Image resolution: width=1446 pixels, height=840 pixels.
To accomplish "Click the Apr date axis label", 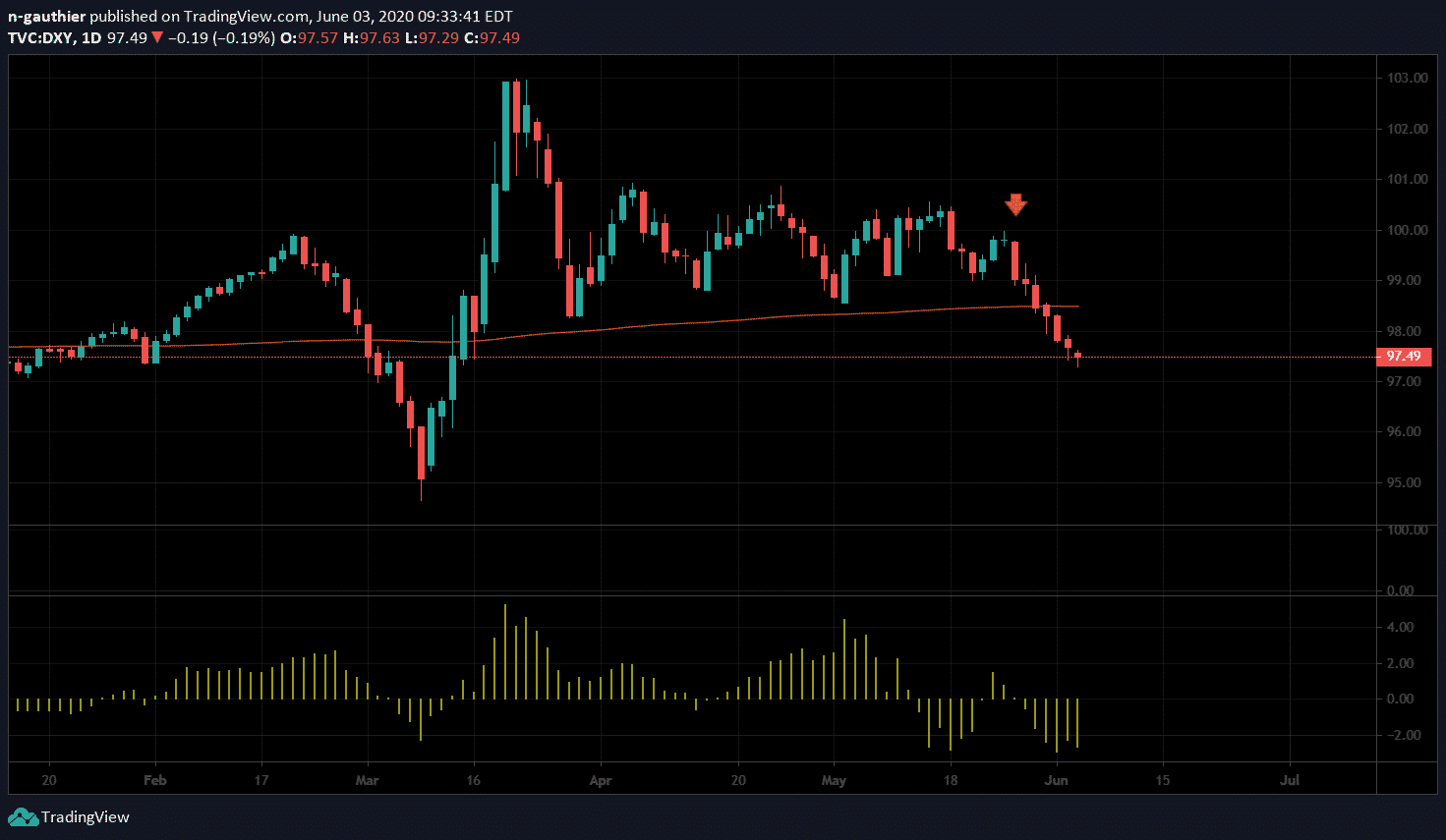I will tap(601, 781).
